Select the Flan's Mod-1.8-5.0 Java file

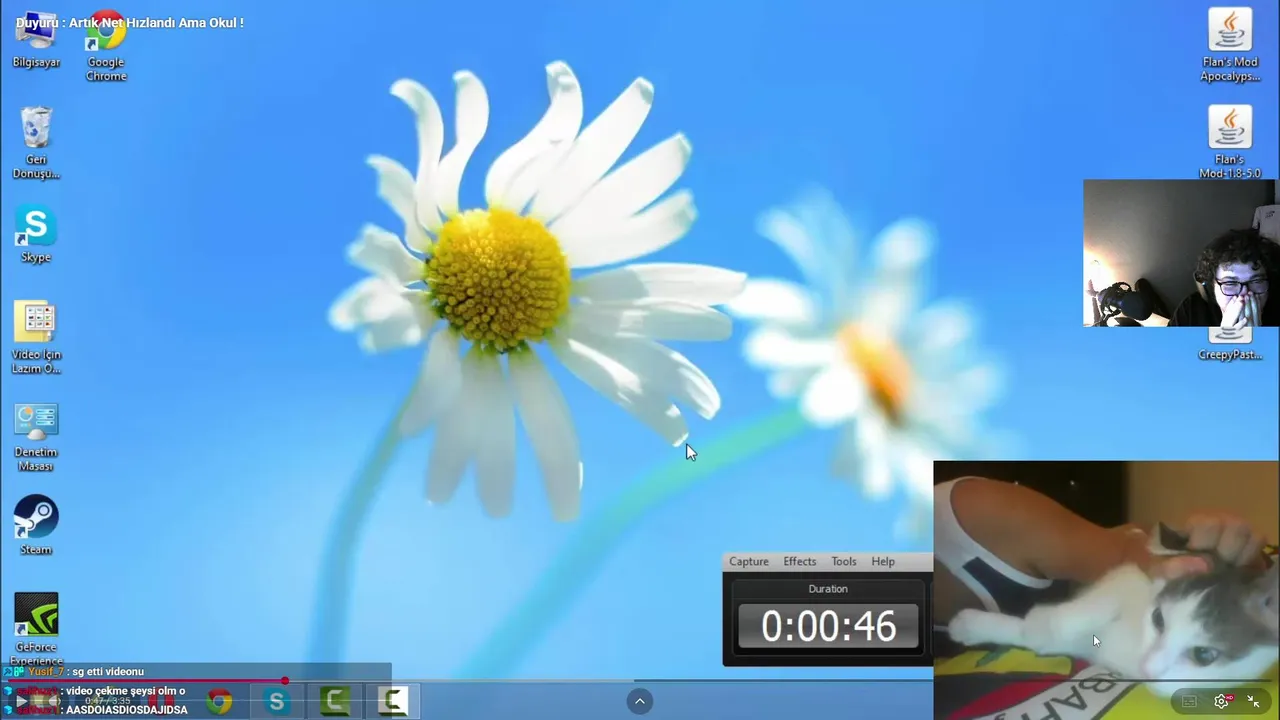coord(1230,142)
